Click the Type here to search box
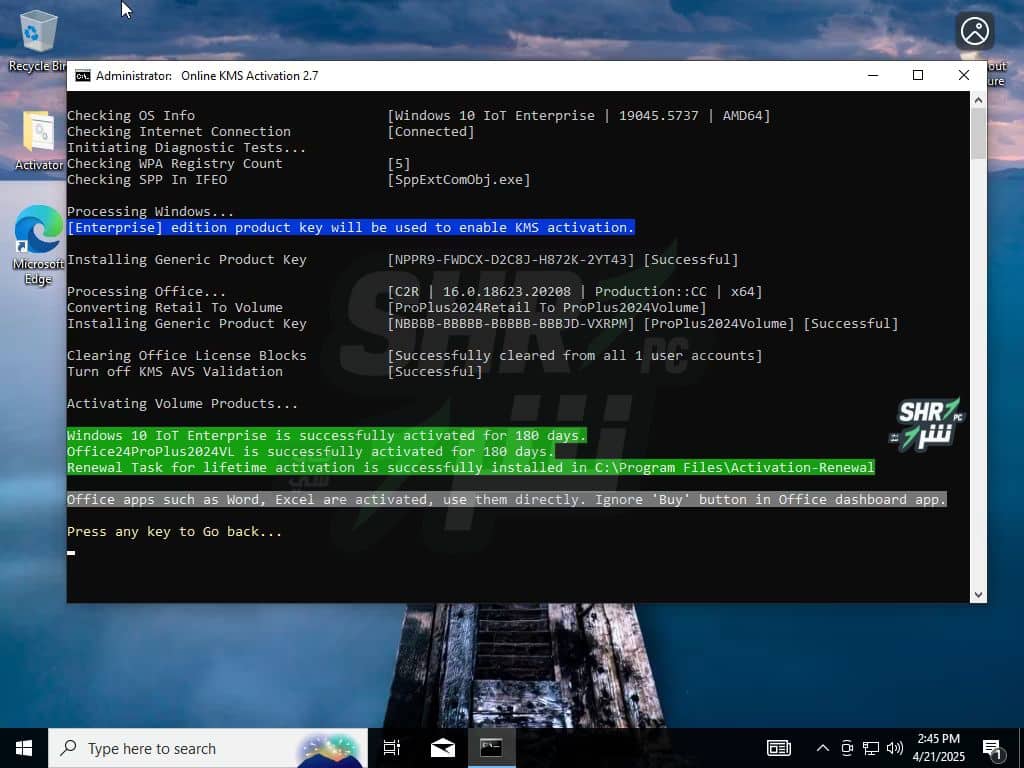The height and width of the screenshot is (768, 1024). 208,748
